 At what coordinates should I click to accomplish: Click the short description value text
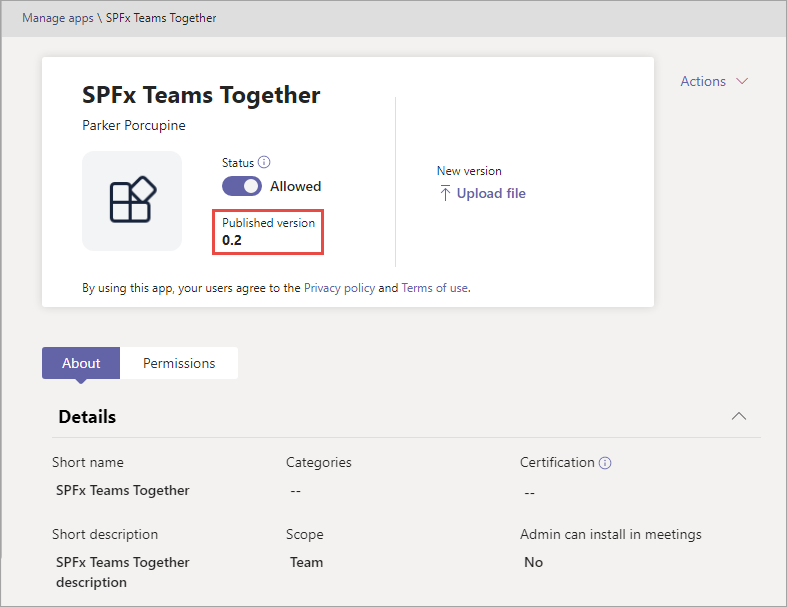point(122,572)
